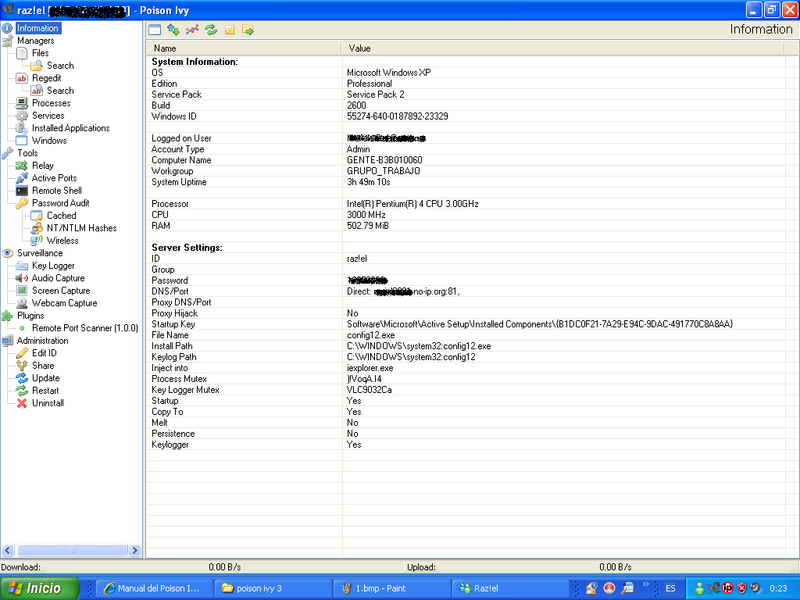Click the Password Audit key icon
The height and width of the screenshot is (600, 800).
coord(21,203)
